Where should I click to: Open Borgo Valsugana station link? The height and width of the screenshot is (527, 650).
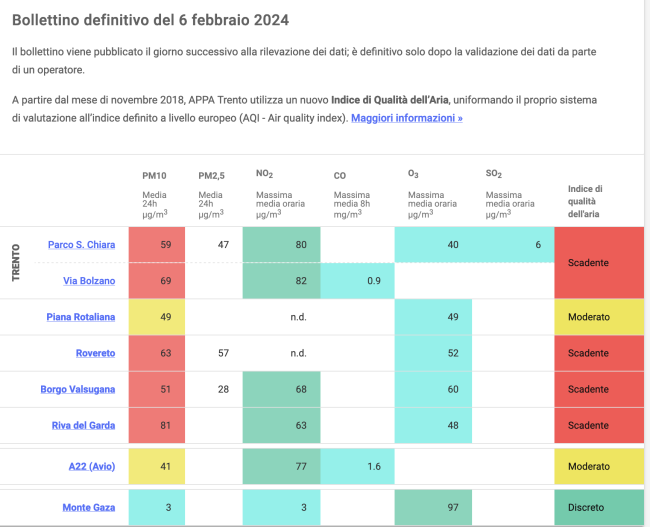[77, 389]
